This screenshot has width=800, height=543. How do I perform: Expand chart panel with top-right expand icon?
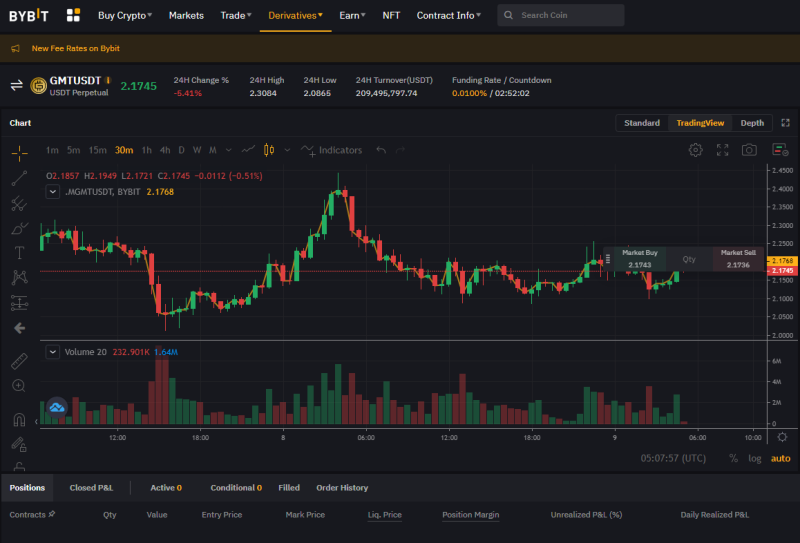(x=786, y=123)
